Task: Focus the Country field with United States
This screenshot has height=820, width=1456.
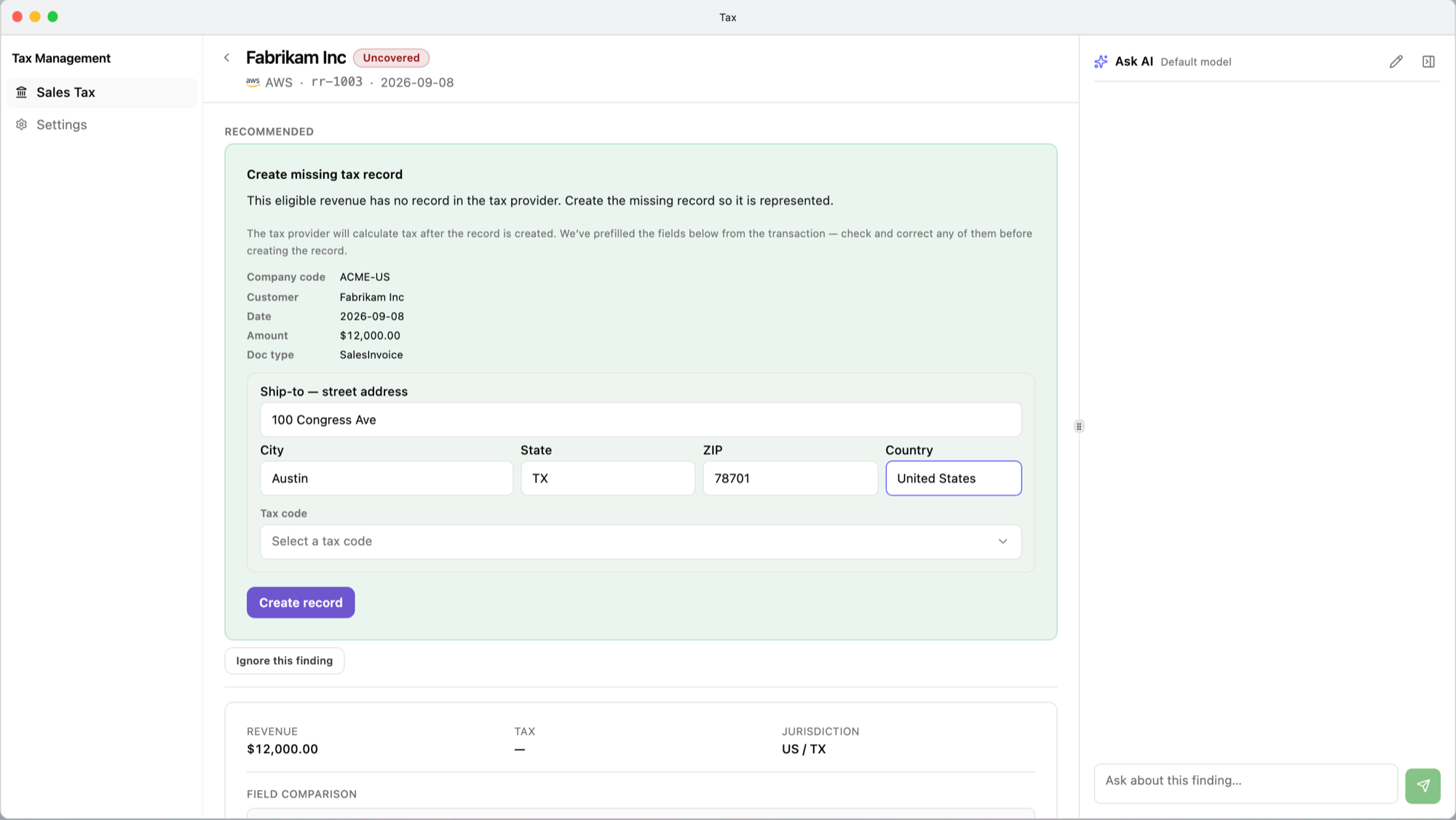Action: click(x=954, y=478)
